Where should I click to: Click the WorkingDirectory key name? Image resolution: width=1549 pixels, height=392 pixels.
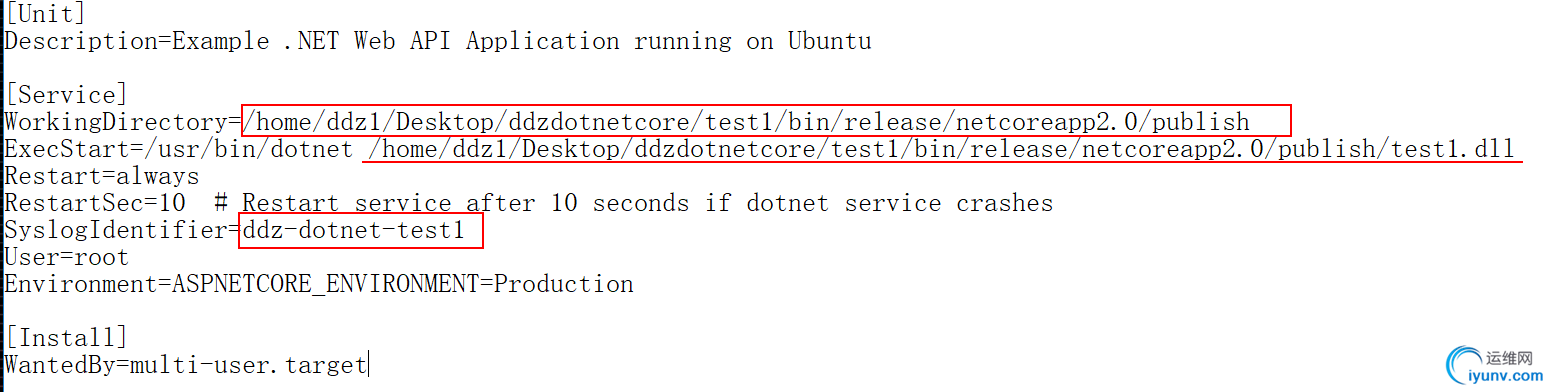[116, 122]
